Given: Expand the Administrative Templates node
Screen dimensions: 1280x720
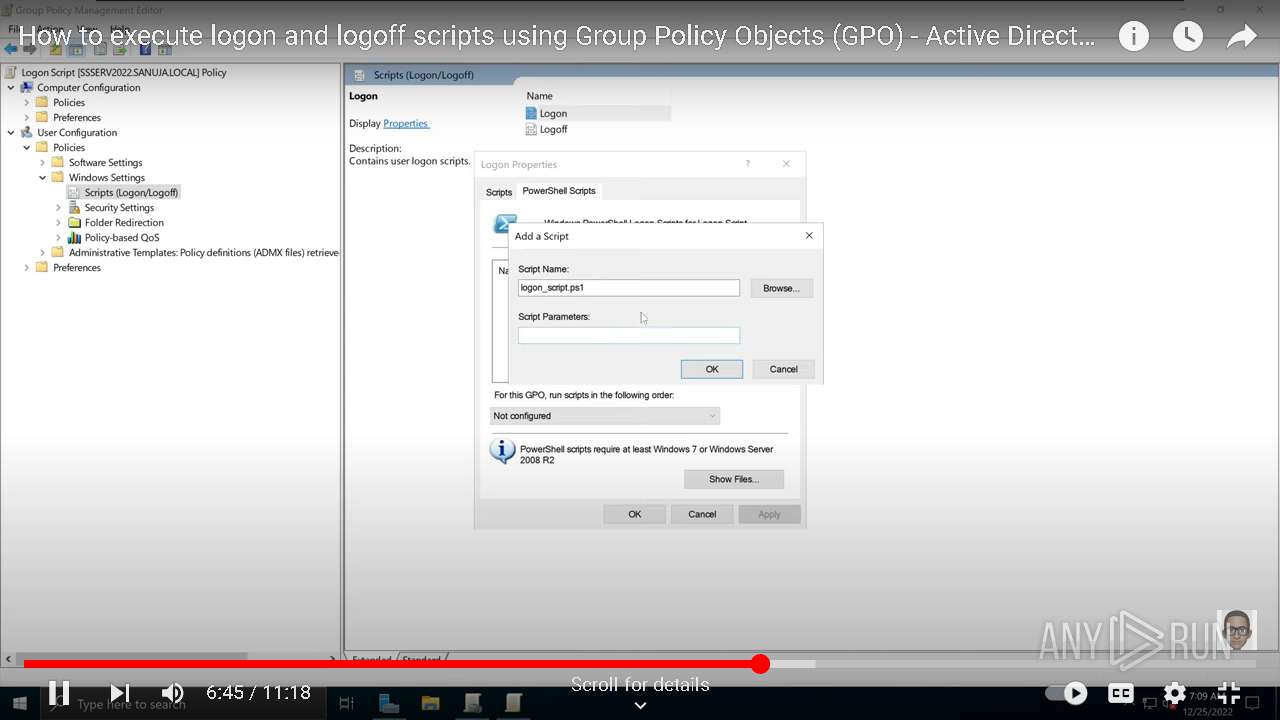Looking at the screenshot, I should pyautogui.click(x=43, y=252).
